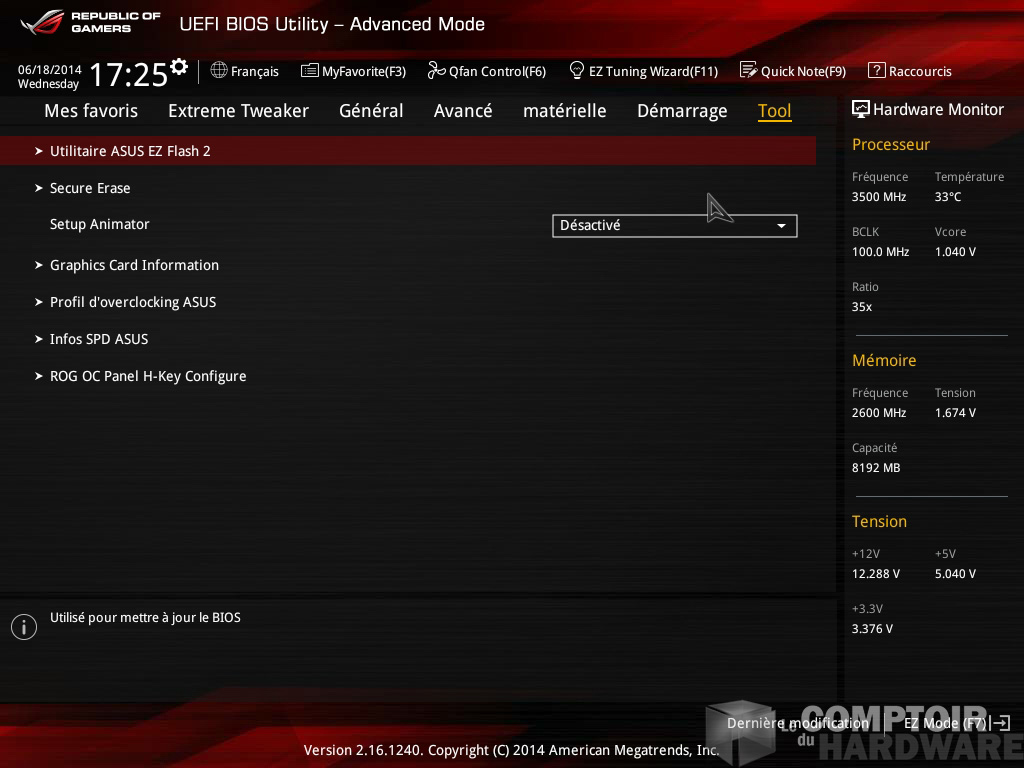
Task: Click the 2600 MHz memory frequency value
Action: (x=879, y=413)
